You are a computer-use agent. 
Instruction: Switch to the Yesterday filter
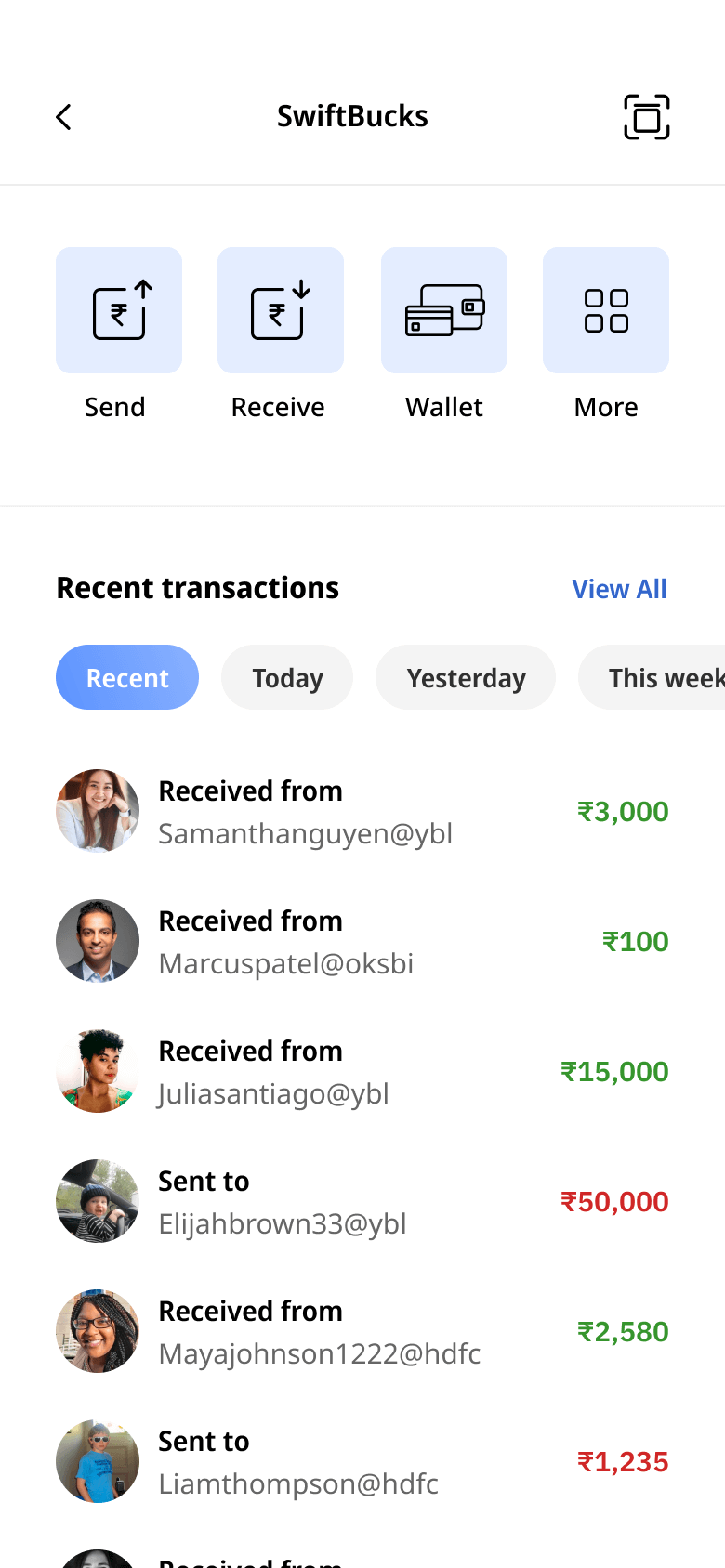point(466,678)
